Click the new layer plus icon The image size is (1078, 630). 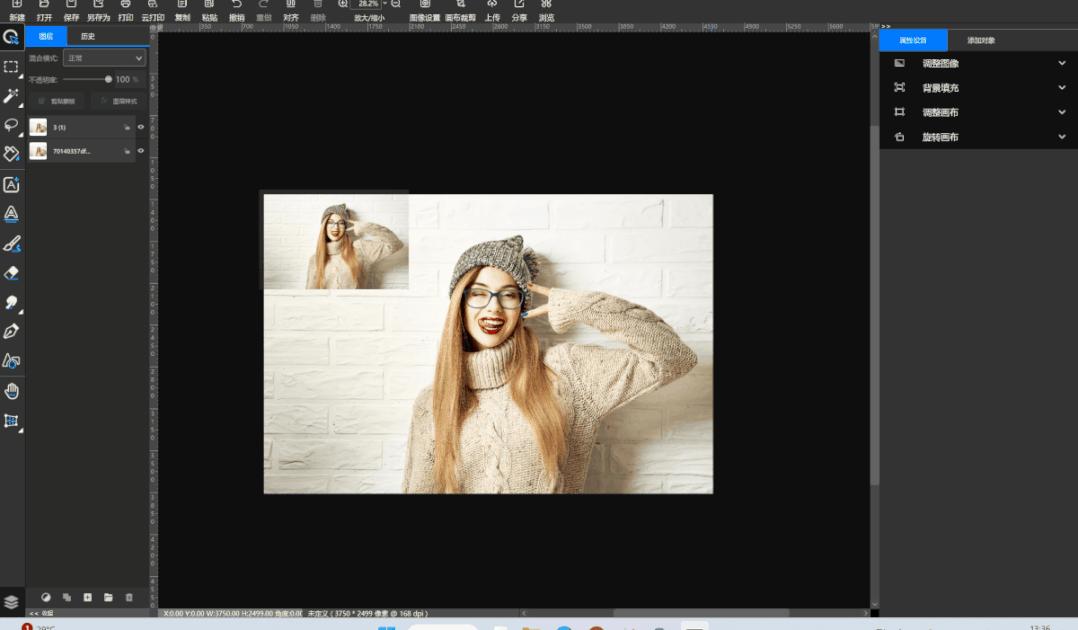(x=87, y=597)
